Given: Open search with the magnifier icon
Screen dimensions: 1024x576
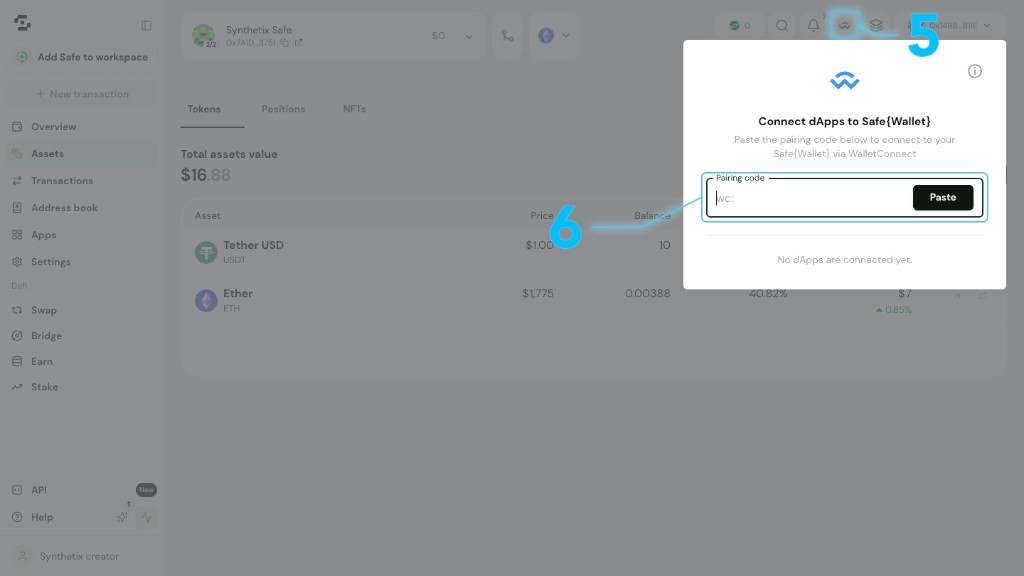Looking at the screenshot, I should 782,25.
